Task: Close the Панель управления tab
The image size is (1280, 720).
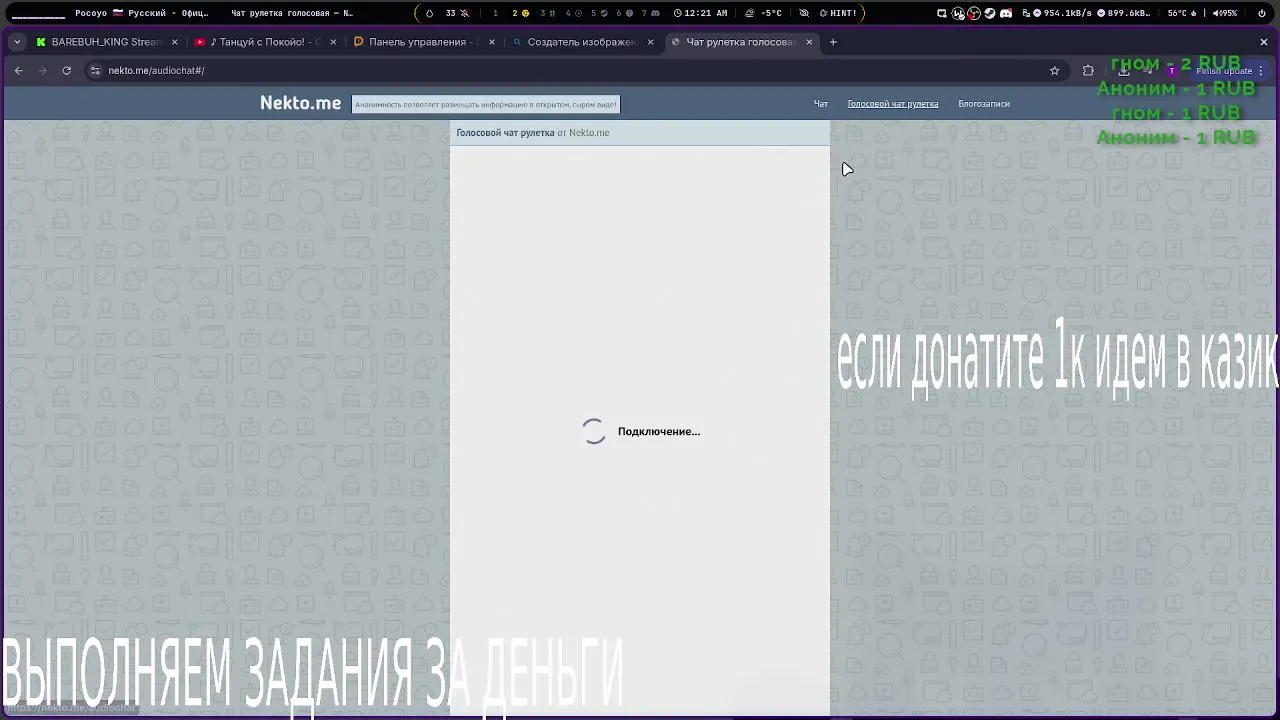Action: [x=492, y=42]
